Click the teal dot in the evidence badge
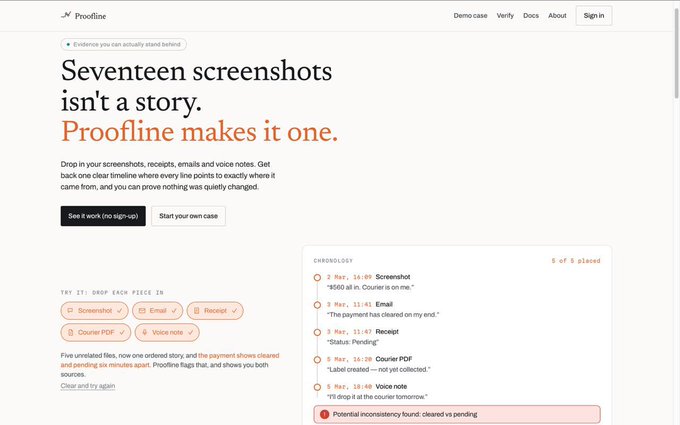This screenshot has height=425, width=680. (x=68, y=44)
